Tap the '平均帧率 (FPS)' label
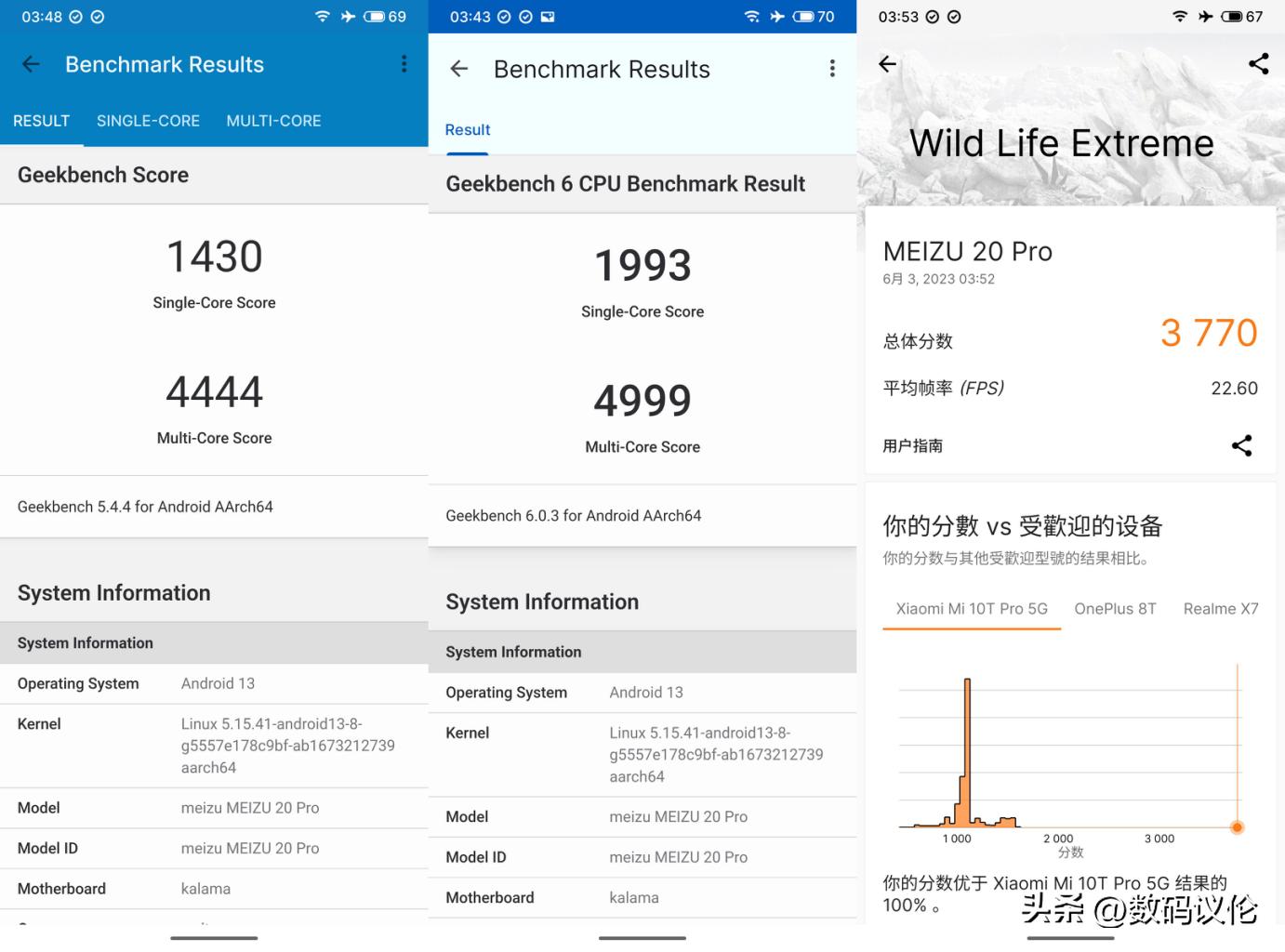This screenshot has width=1285, height=952. (944, 389)
